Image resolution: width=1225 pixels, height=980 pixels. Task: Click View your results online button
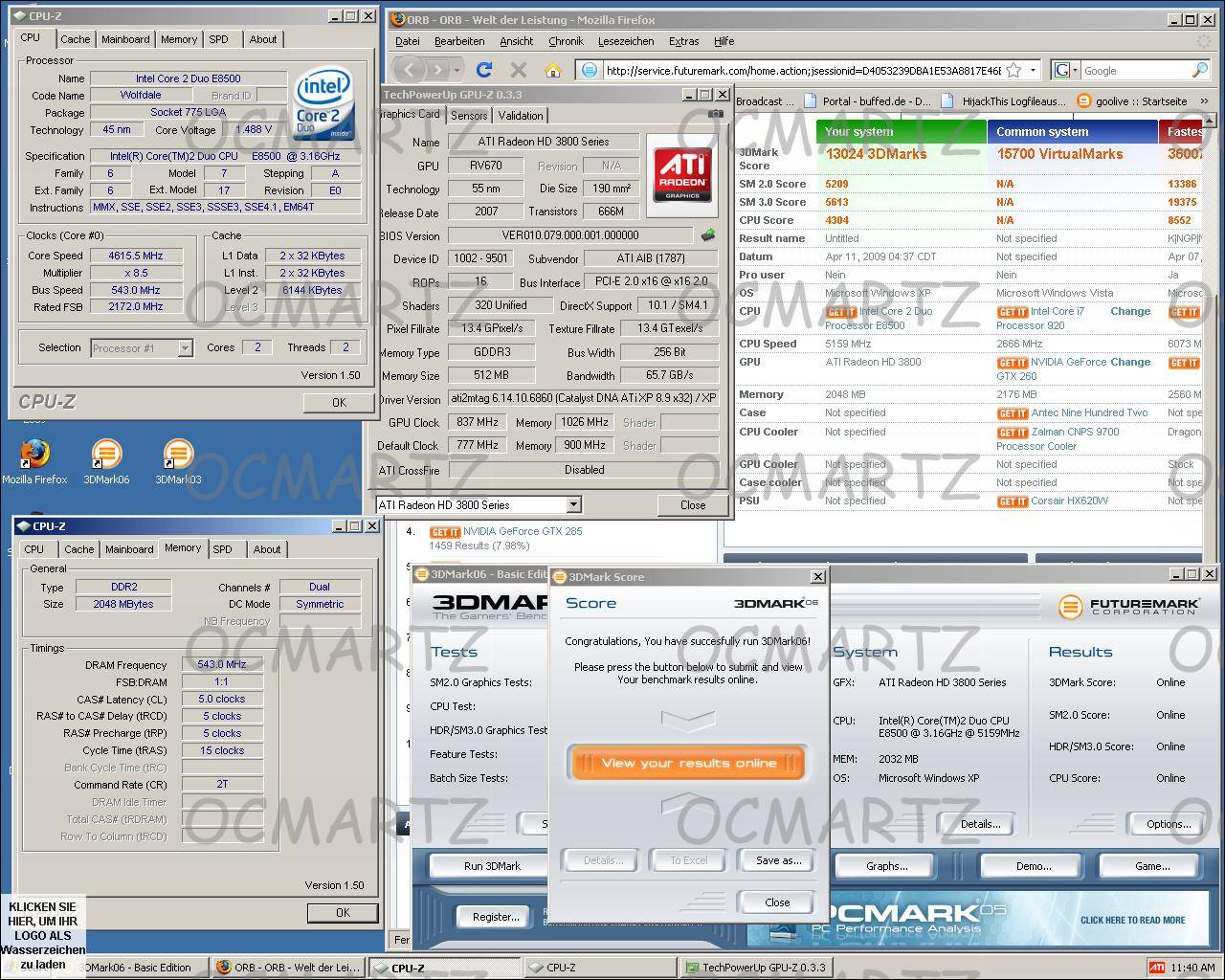[x=688, y=763]
